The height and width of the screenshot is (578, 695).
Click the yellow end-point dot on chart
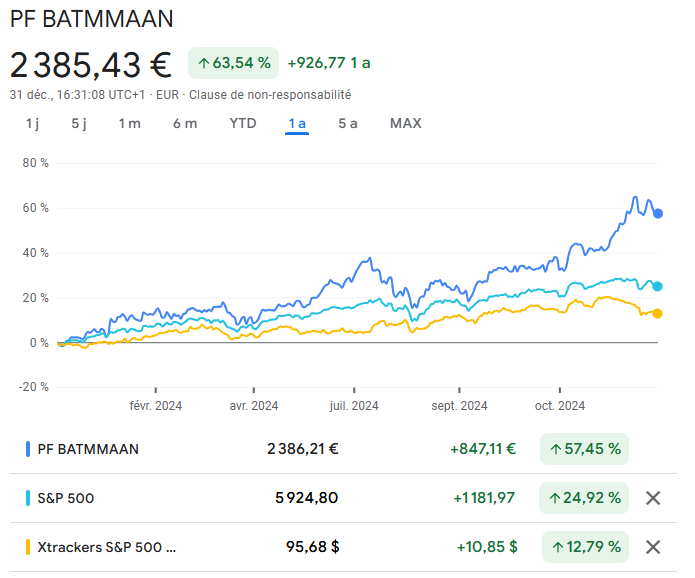tap(657, 313)
